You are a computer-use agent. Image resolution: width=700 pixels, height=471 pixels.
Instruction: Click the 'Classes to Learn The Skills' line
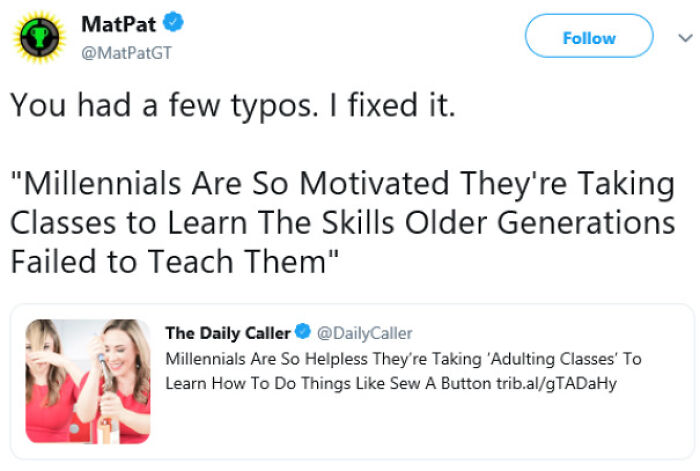(342, 222)
